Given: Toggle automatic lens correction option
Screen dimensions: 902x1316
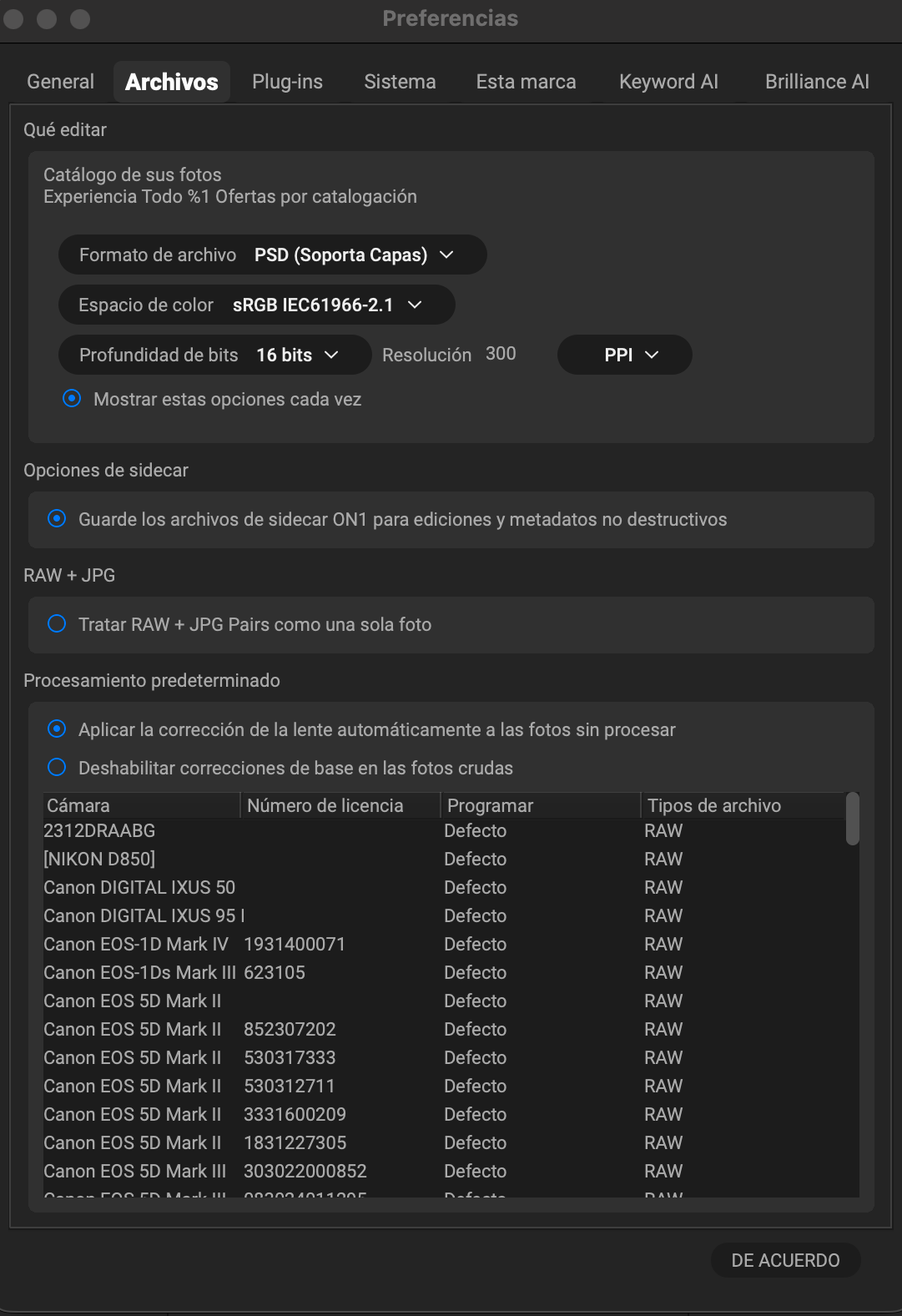Looking at the screenshot, I should (x=57, y=729).
